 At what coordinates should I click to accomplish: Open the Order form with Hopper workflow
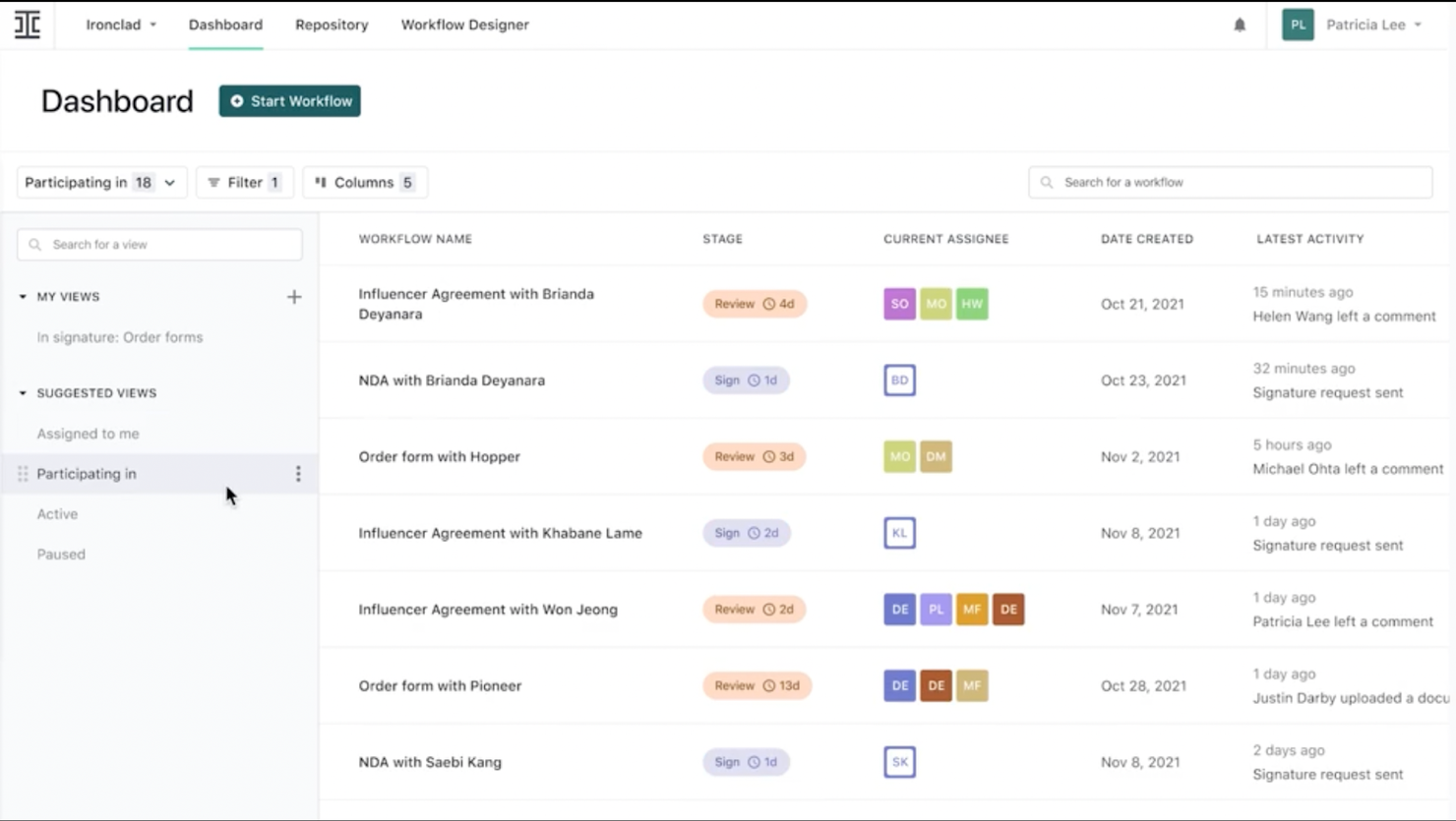[439, 456]
